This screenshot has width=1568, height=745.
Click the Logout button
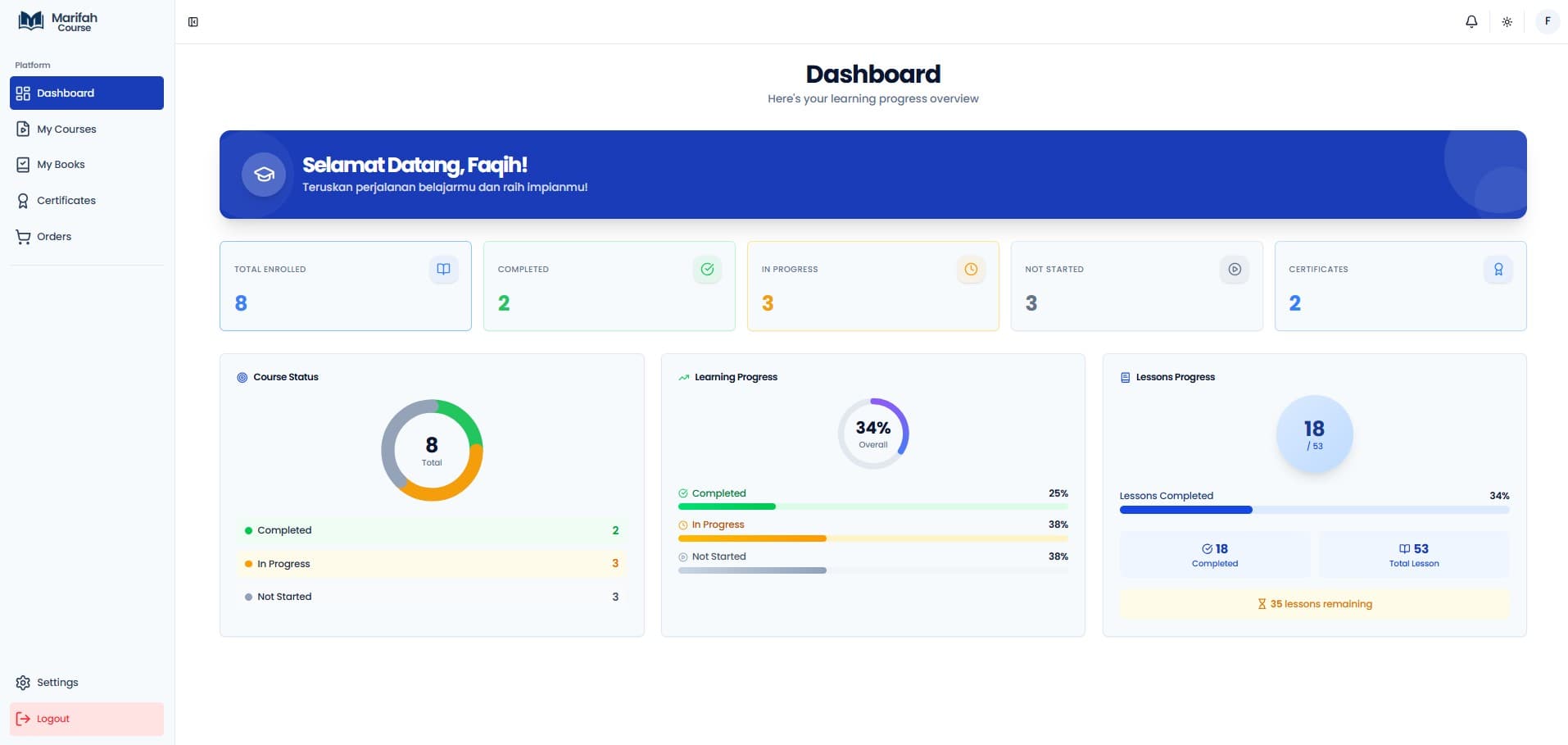coord(87,719)
